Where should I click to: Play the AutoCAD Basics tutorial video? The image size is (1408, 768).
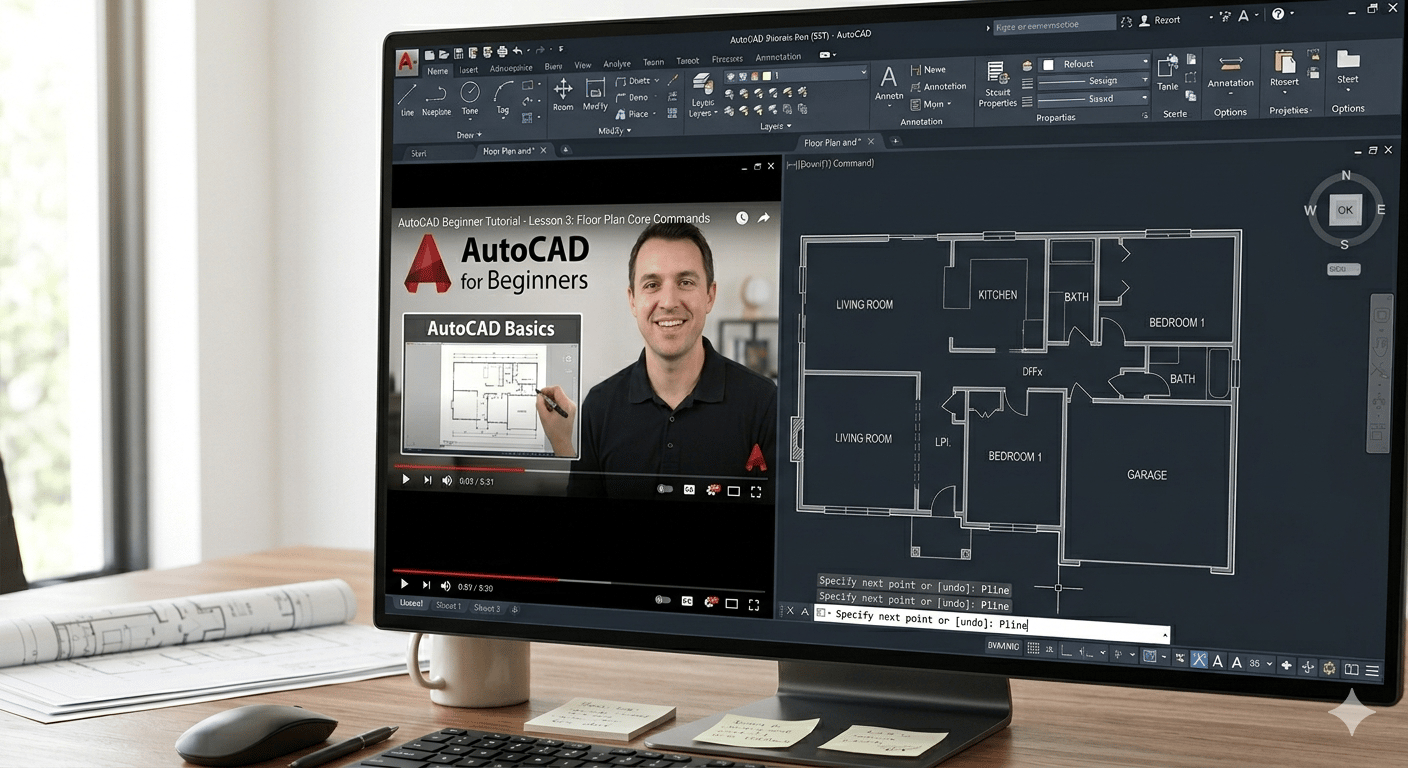pyautogui.click(x=405, y=479)
